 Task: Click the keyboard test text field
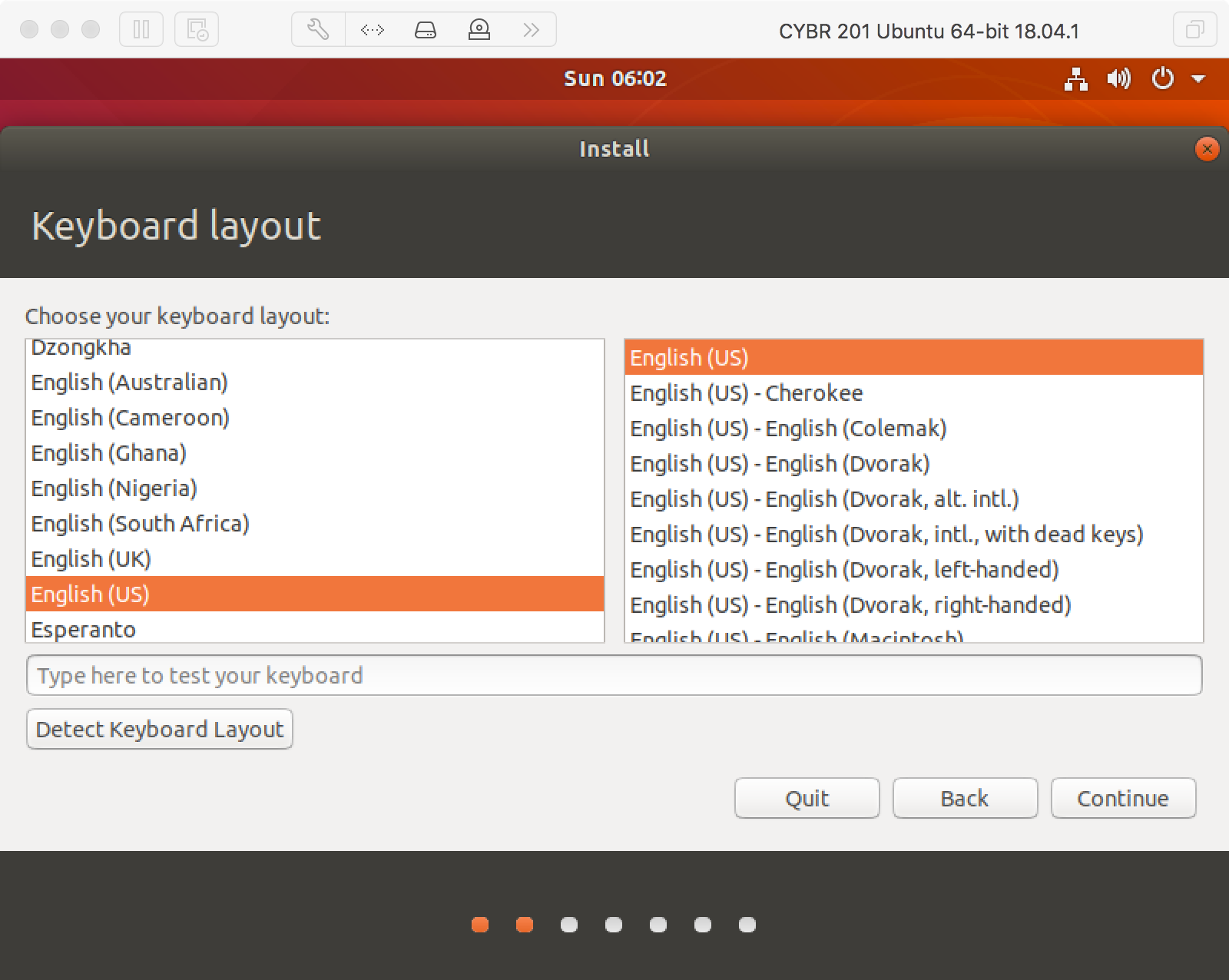point(614,676)
